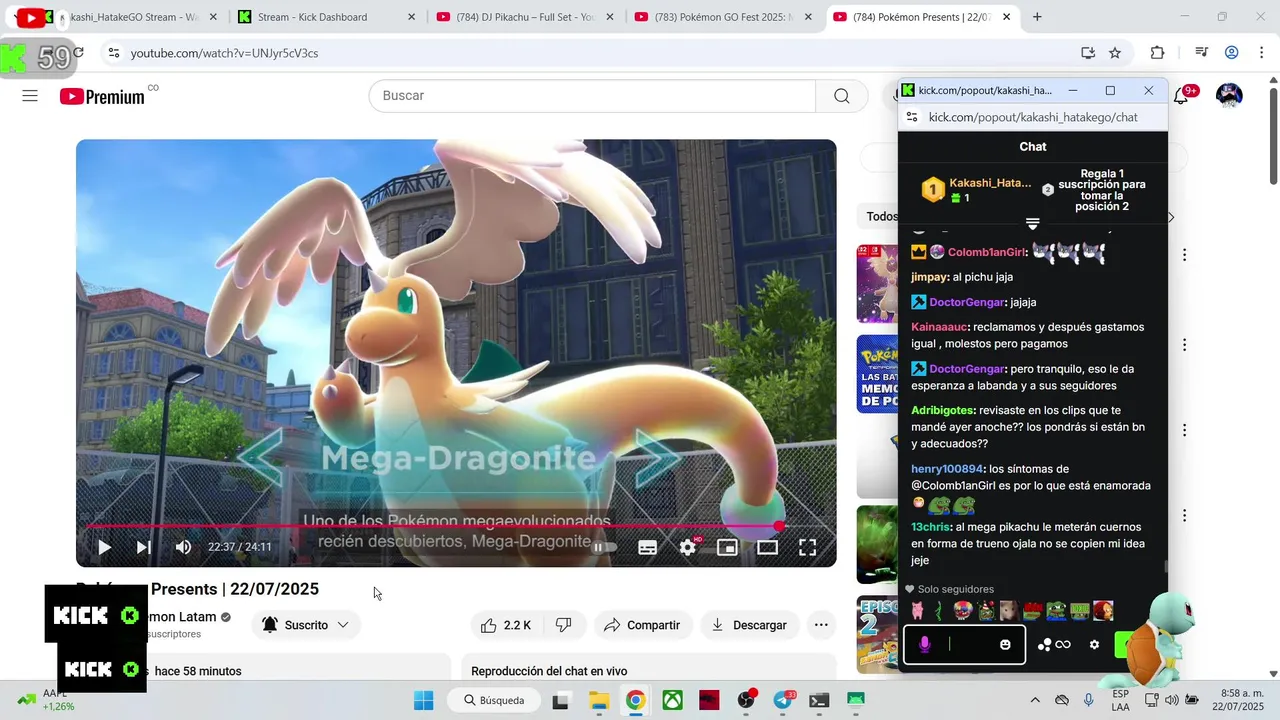This screenshot has height=720, width=1280.
Task: Open the YouTube account avatar menu
Action: coord(1229,95)
